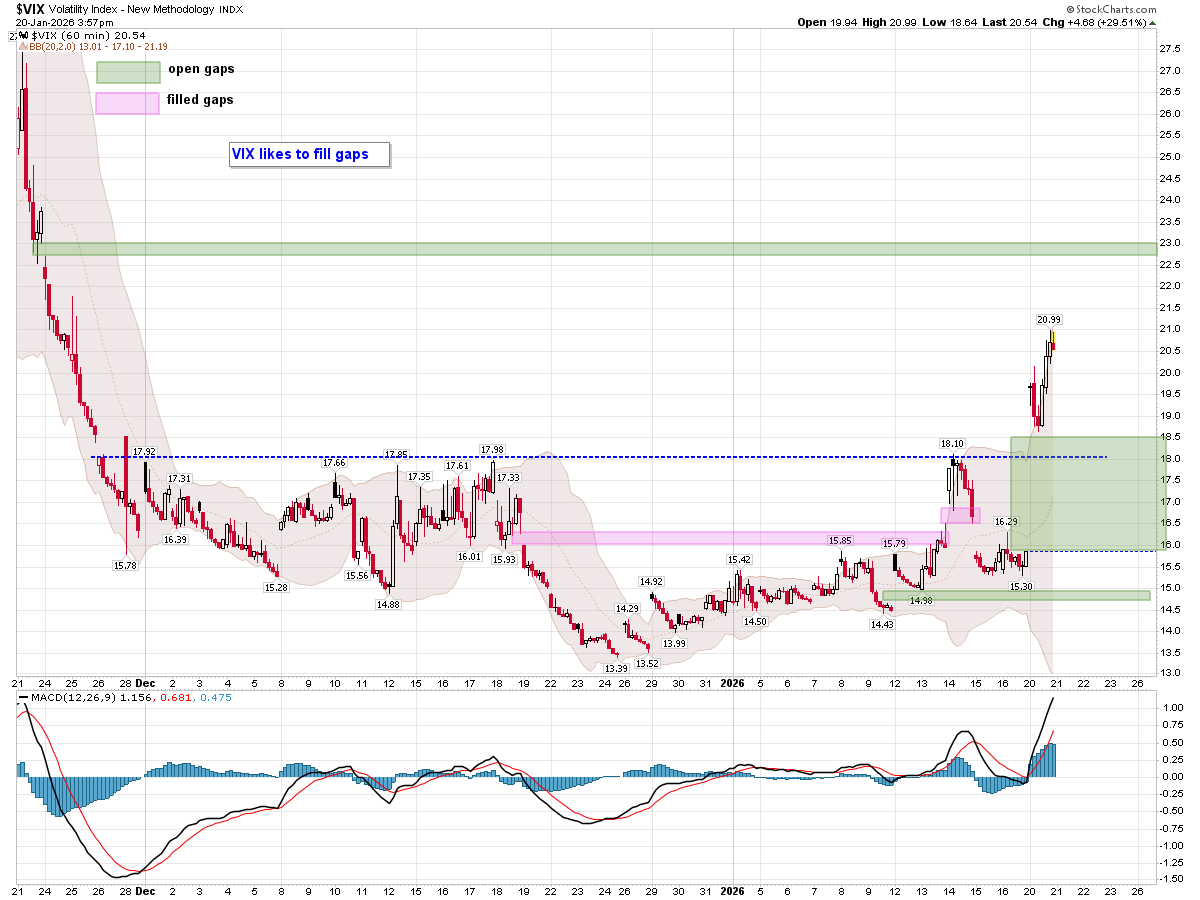Click the green open gaps legend swatch
The image size is (1200, 900).
pos(128,72)
